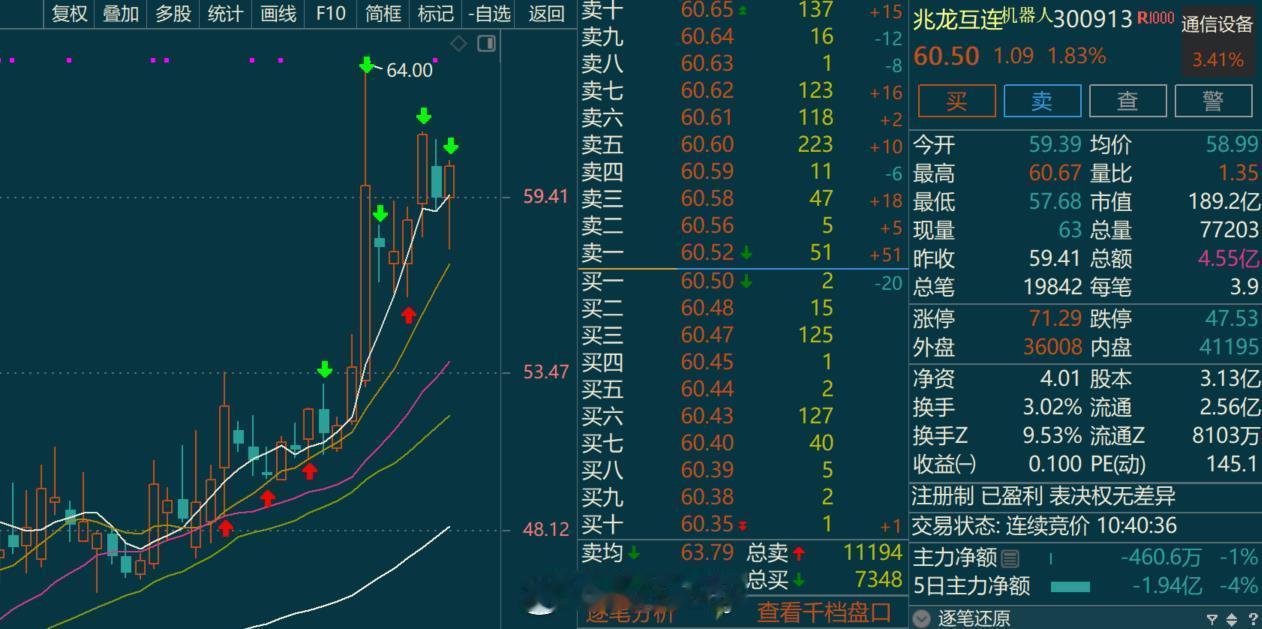Image resolution: width=1262 pixels, height=629 pixels.
Task: Click the 卖 sell button
Action: click(1042, 100)
